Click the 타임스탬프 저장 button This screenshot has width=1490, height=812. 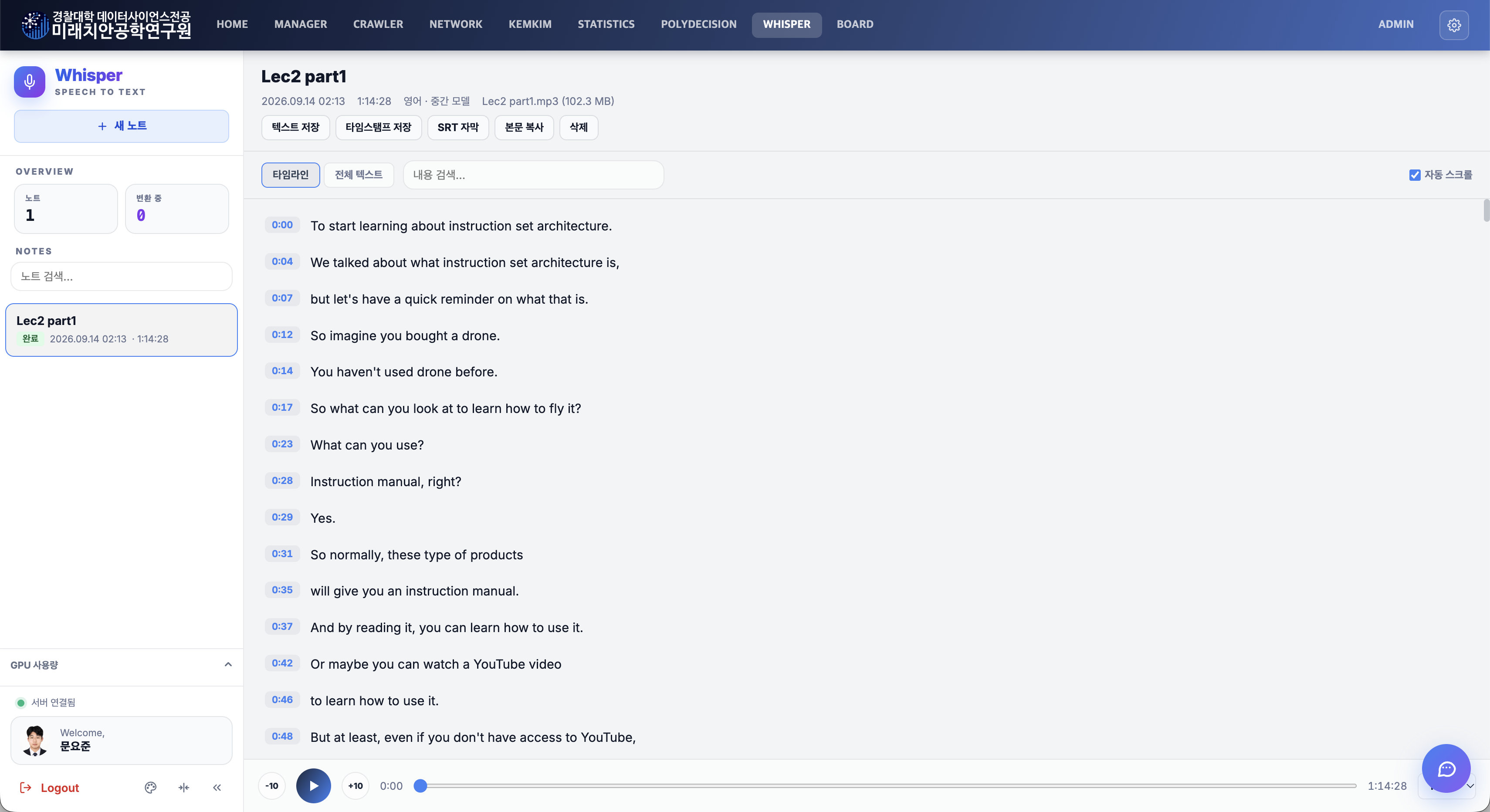pos(378,127)
